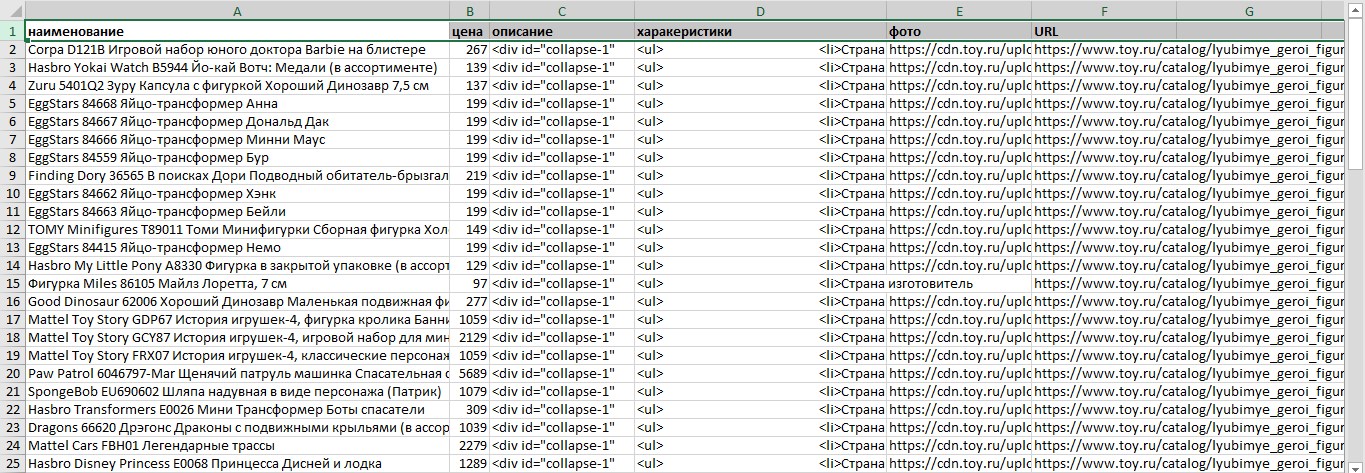Select cell EggStars 84415 Немо
Viewport: 1365px width, 473px height.
point(237,247)
